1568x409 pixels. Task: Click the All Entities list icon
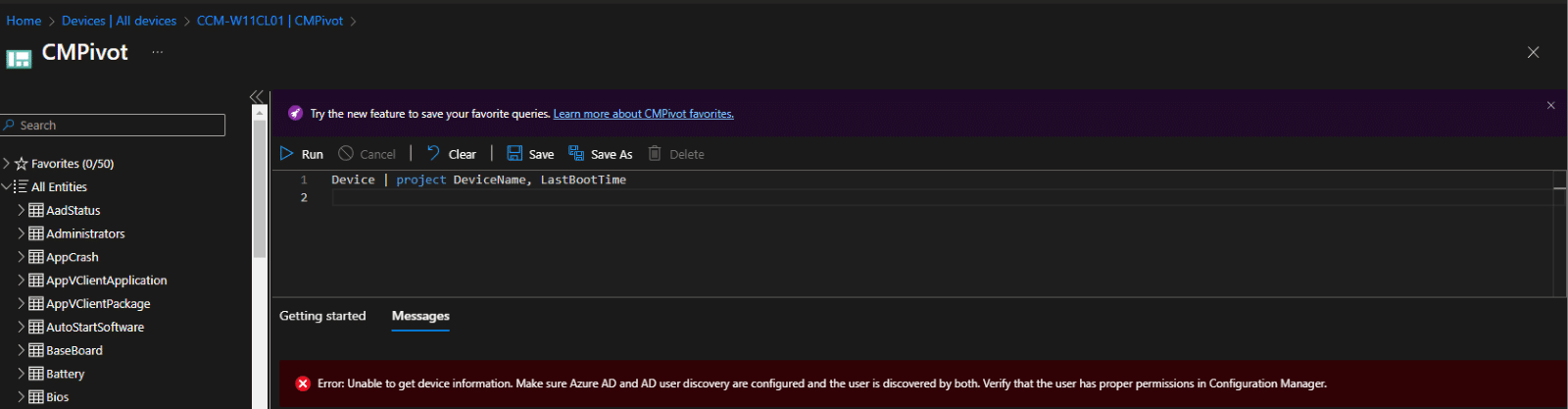click(21, 186)
